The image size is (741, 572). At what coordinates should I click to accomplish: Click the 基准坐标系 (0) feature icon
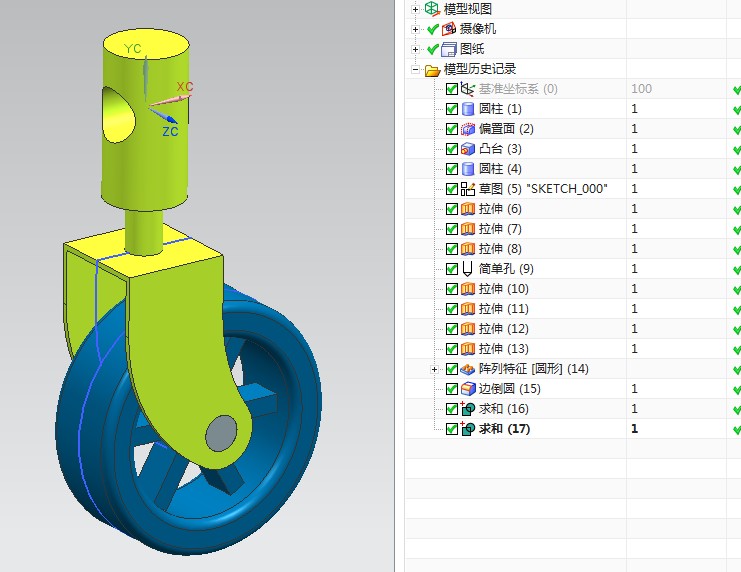pyautogui.click(x=467, y=89)
